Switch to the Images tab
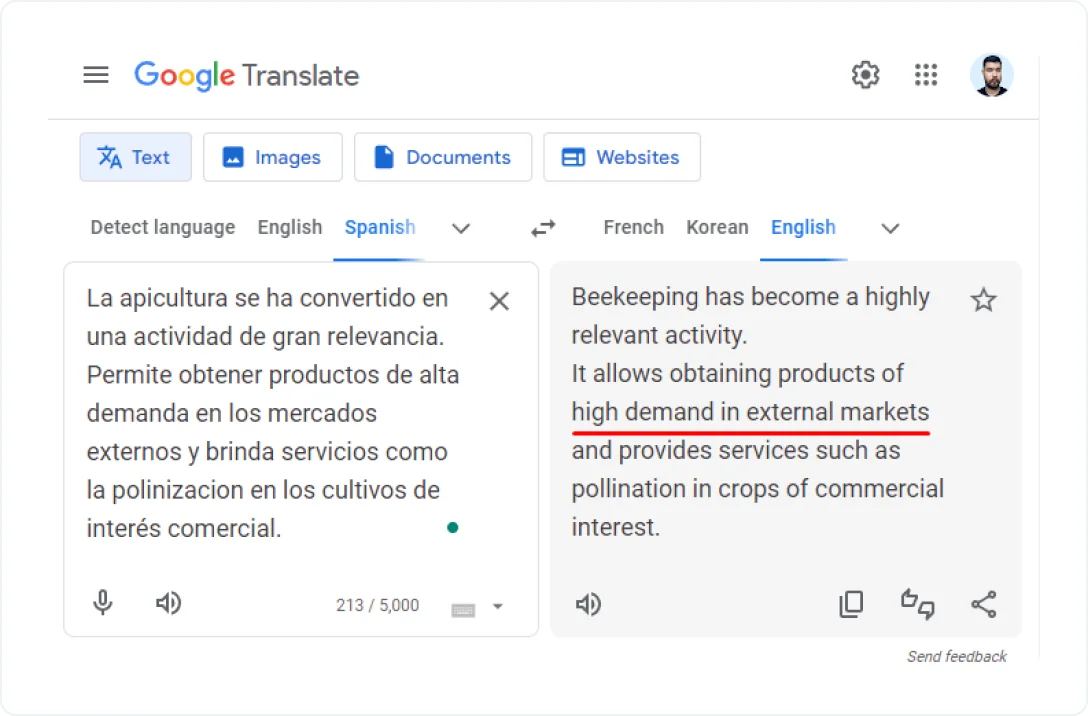This screenshot has width=1088, height=716. pos(272,157)
